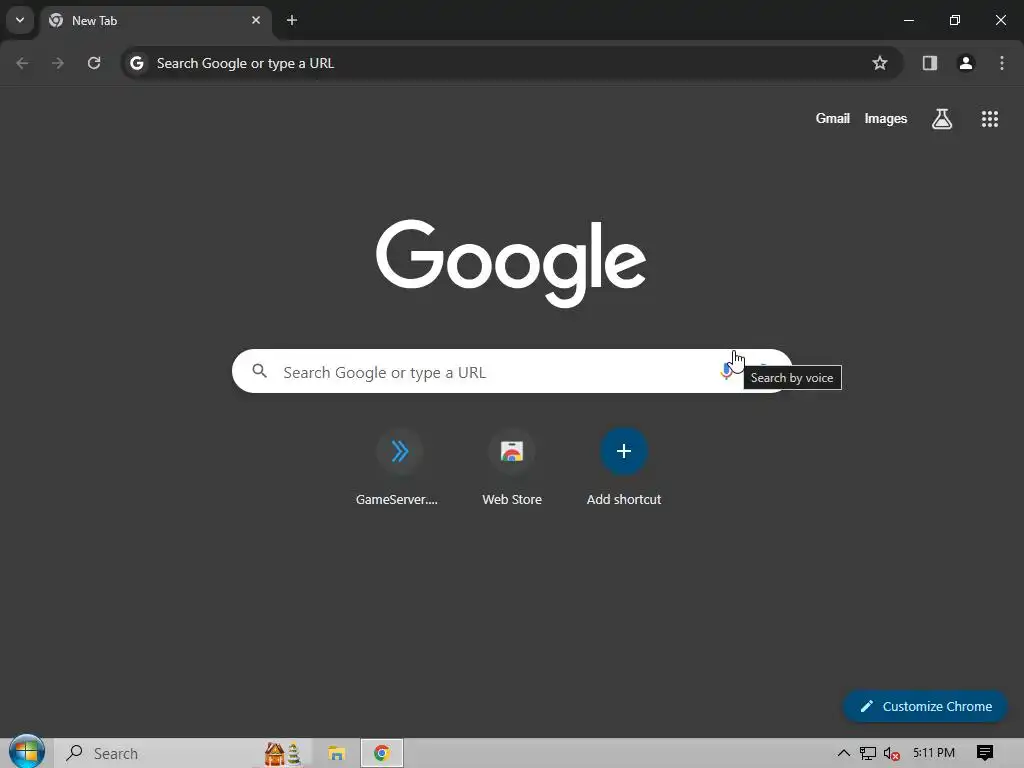Image resolution: width=1024 pixels, height=768 pixels.
Task: Open a new tab with plus button
Action: click(x=292, y=20)
